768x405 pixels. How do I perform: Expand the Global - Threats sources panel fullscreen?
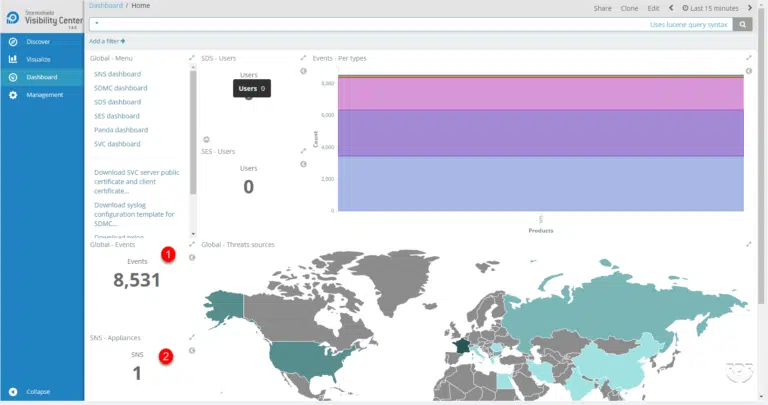point(749,244)
